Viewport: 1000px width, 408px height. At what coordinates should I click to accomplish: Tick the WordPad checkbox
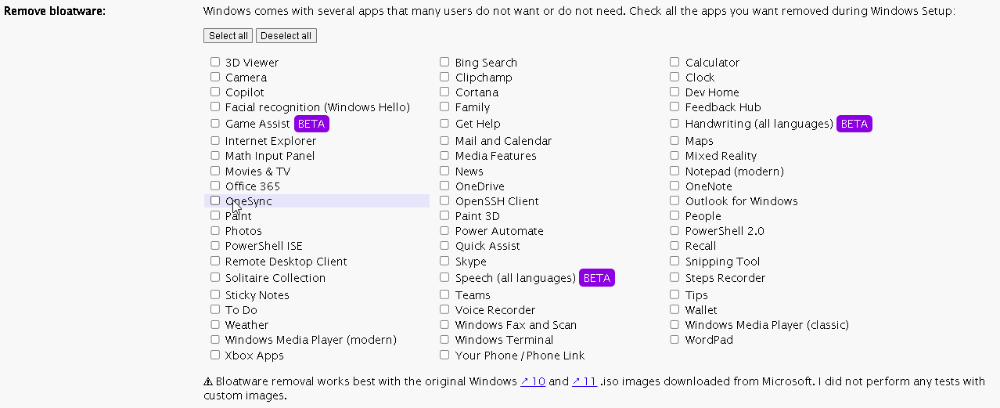tap(675, 339)
